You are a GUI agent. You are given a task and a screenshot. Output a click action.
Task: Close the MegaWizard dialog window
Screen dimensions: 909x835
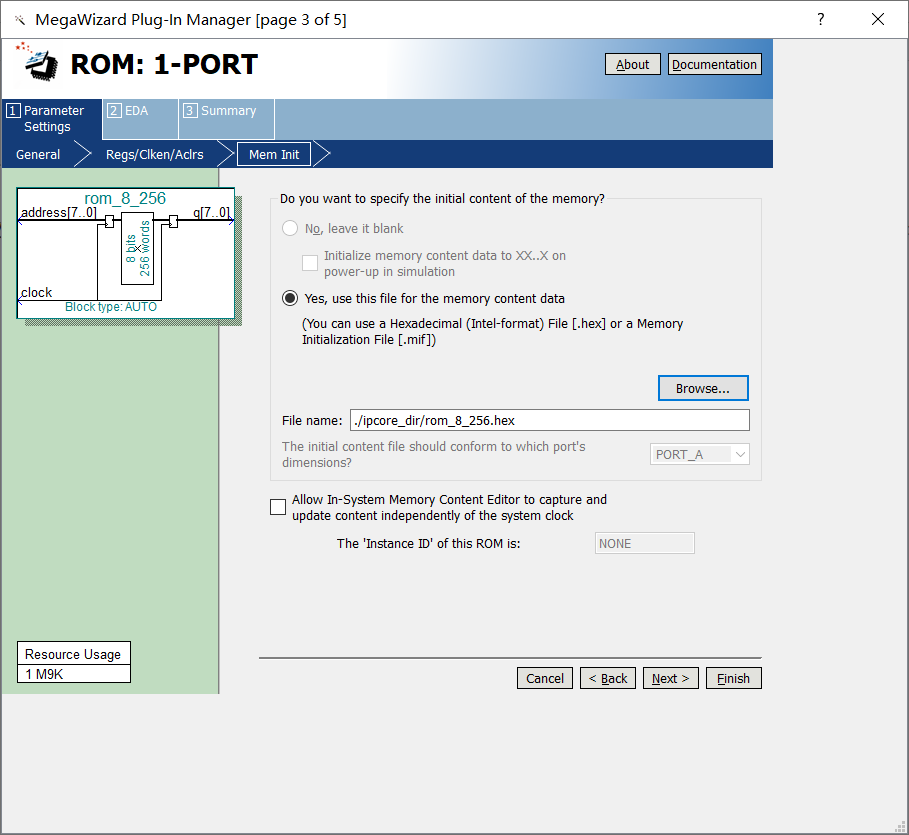pyautogui.click(x=878, y=19)
